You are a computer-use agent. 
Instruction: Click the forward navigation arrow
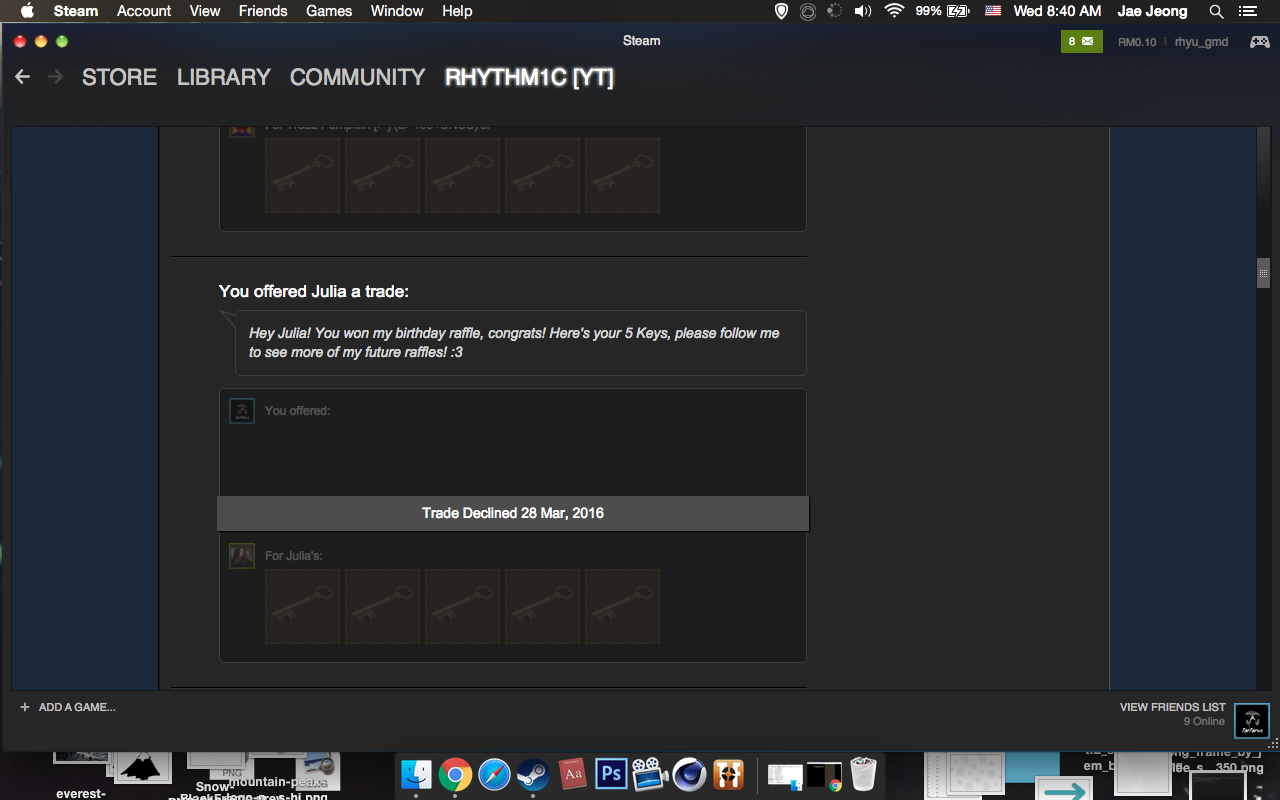point(55,77)
